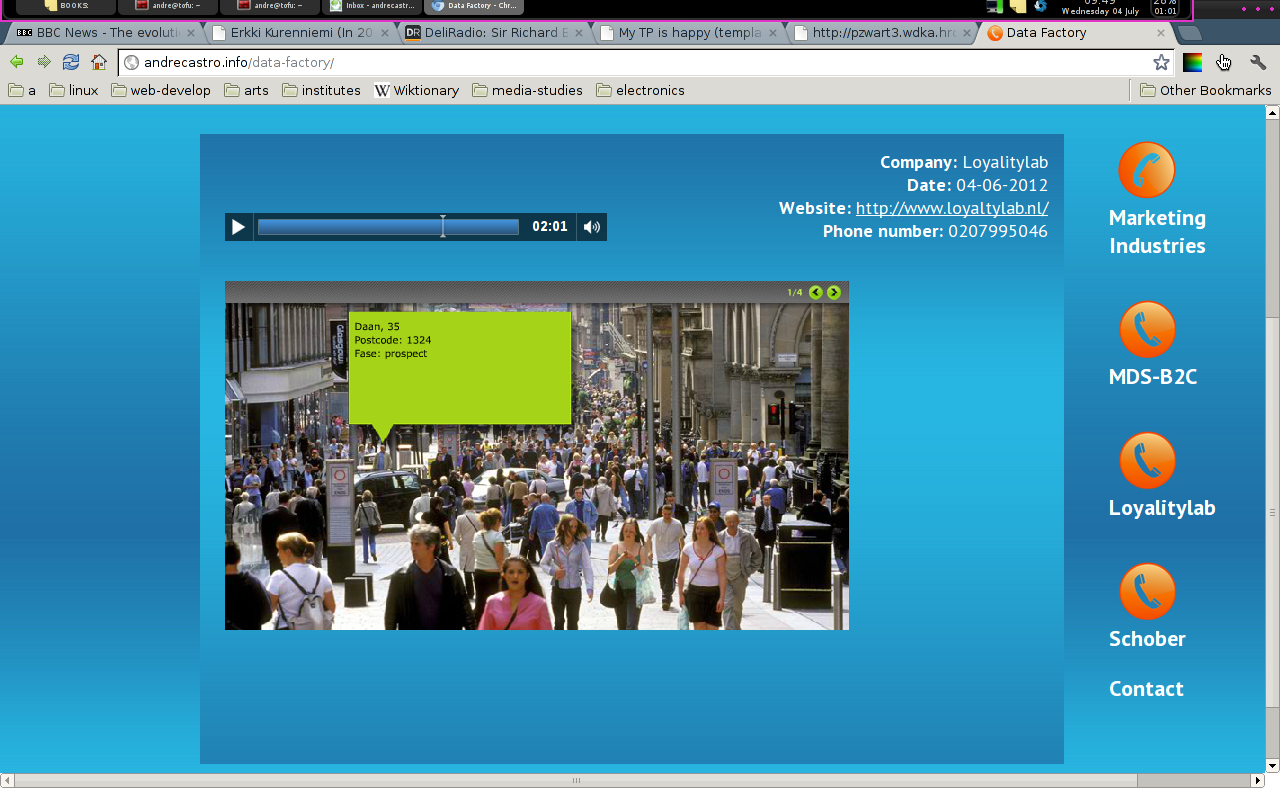Open the linux bookmarks folder

(74, 90)
